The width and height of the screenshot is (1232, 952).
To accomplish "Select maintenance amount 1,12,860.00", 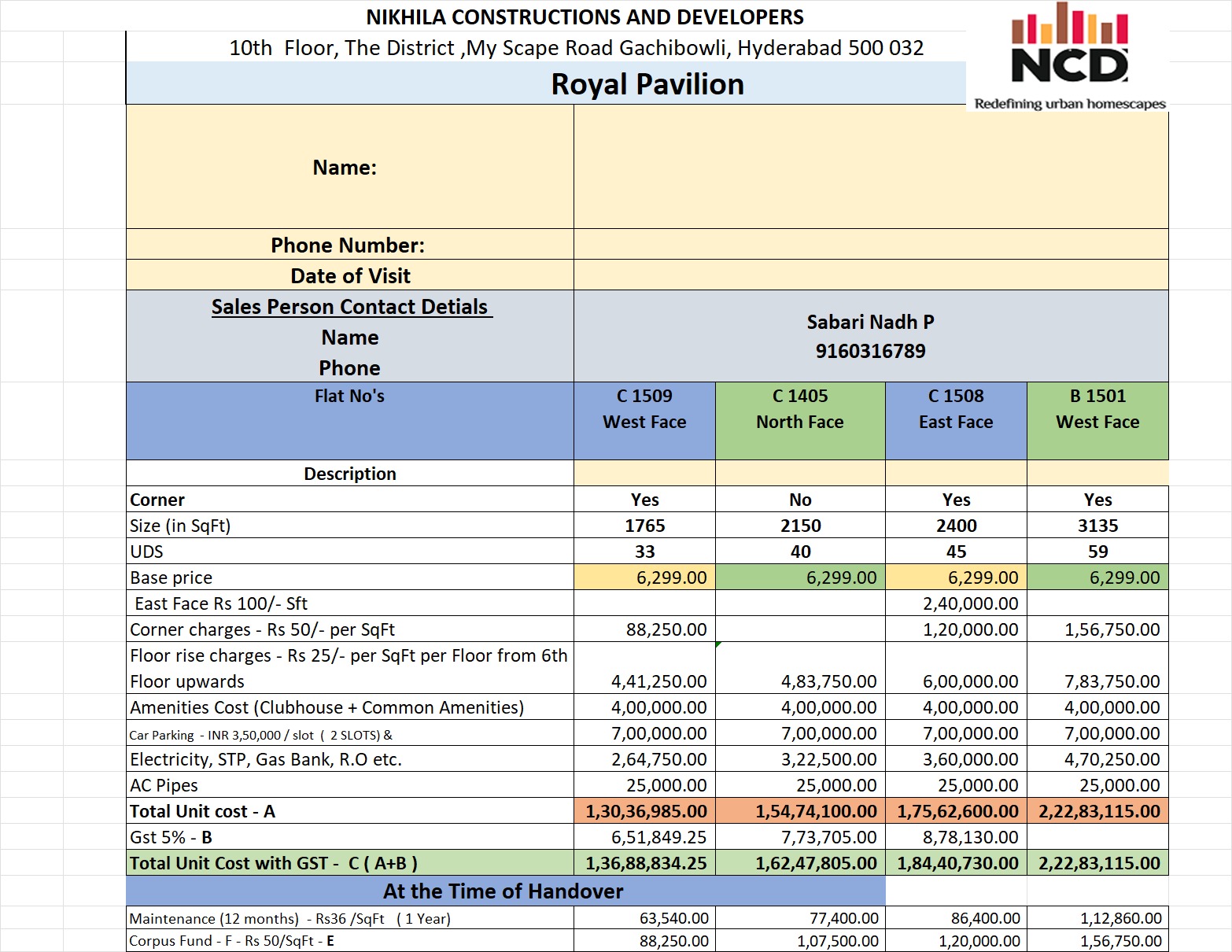I will (x=1097, y=918).
